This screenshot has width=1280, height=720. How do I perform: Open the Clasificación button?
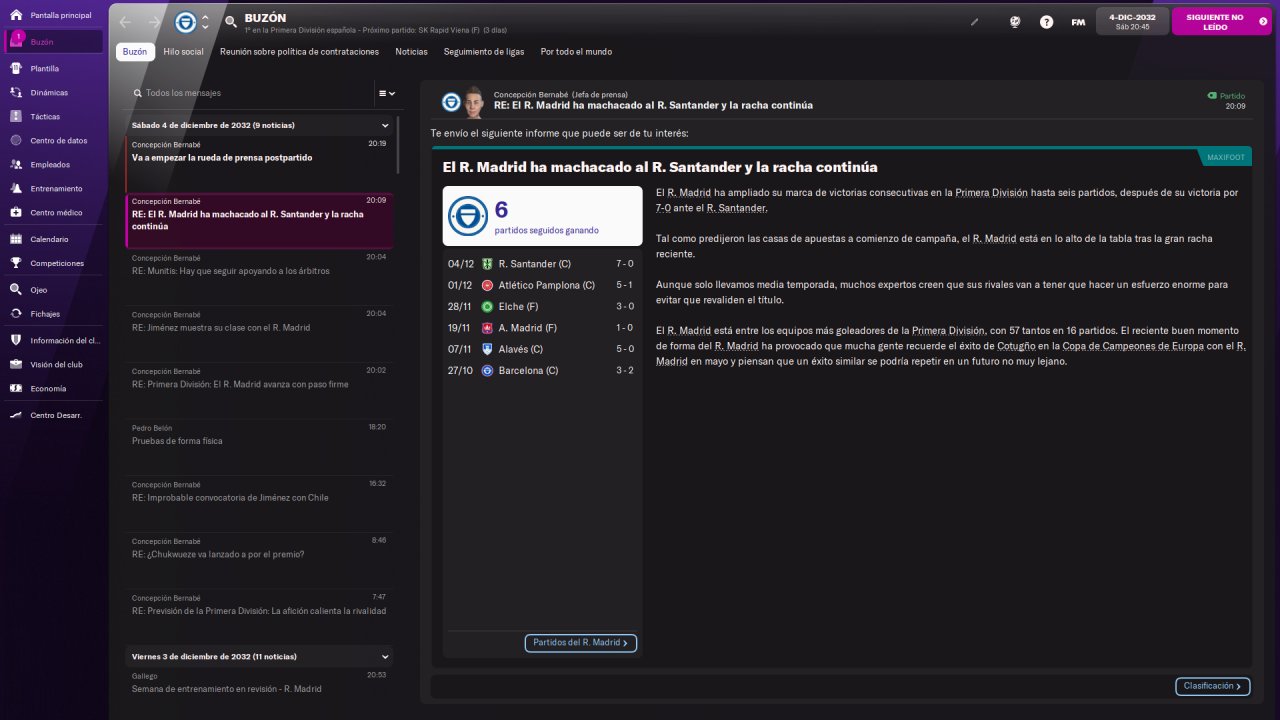tap(1212, 686)
